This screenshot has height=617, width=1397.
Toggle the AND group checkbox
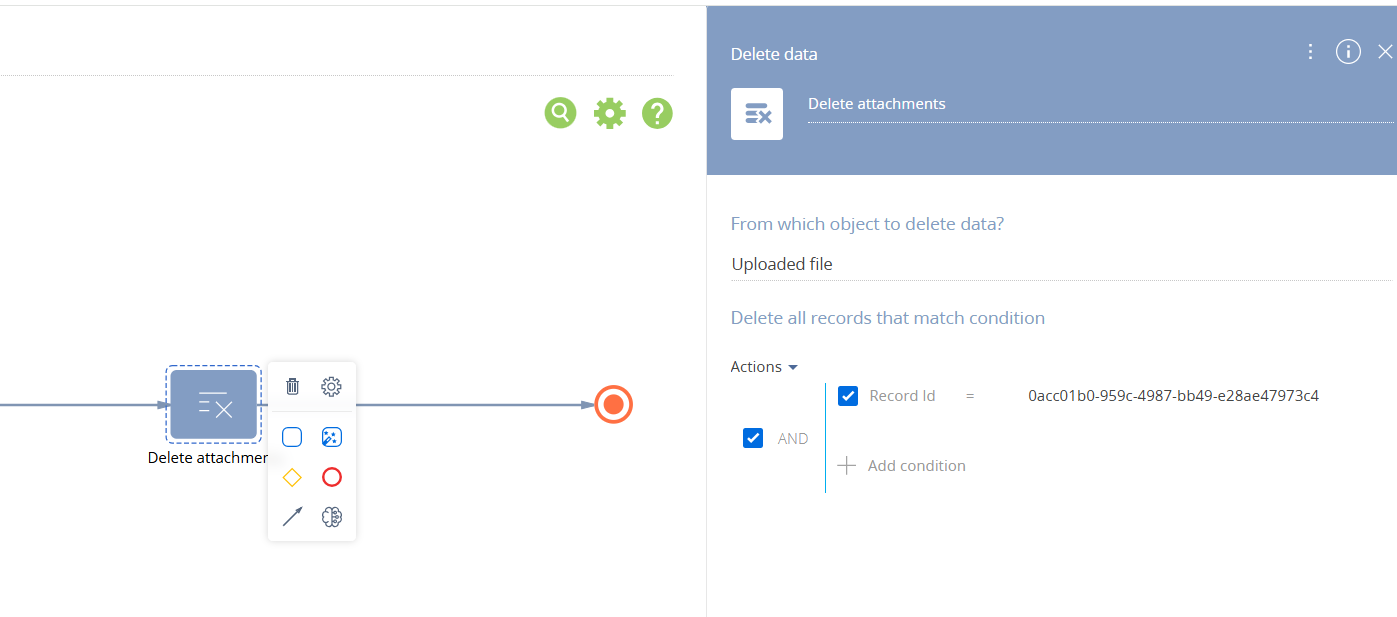click(753, 438)
